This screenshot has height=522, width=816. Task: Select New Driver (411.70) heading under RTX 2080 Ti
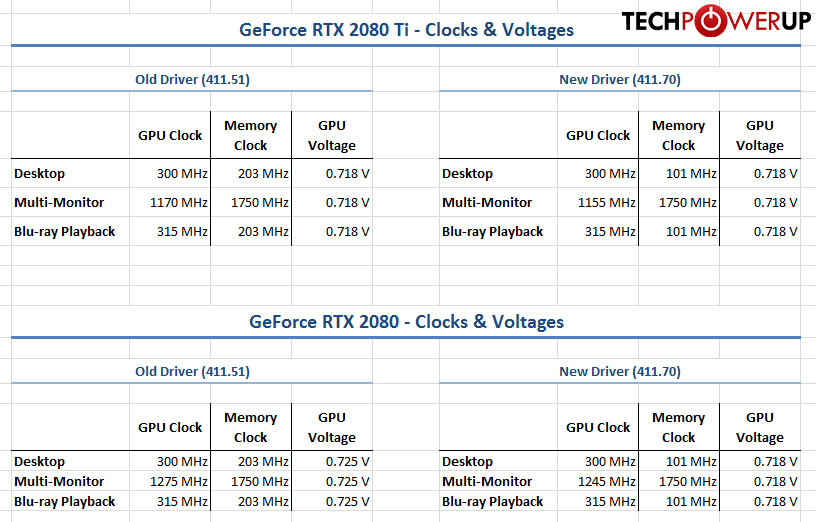[x=620, y=80]
